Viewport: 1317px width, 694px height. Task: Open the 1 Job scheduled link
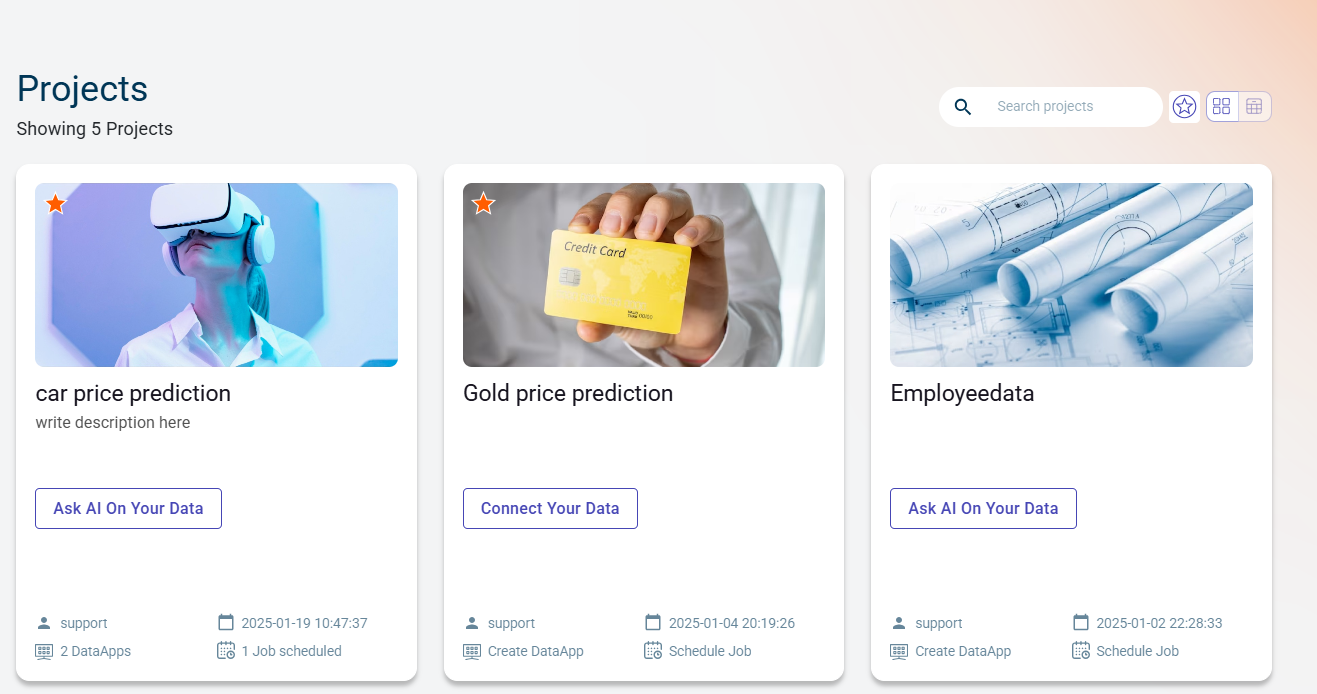point(291,651)
